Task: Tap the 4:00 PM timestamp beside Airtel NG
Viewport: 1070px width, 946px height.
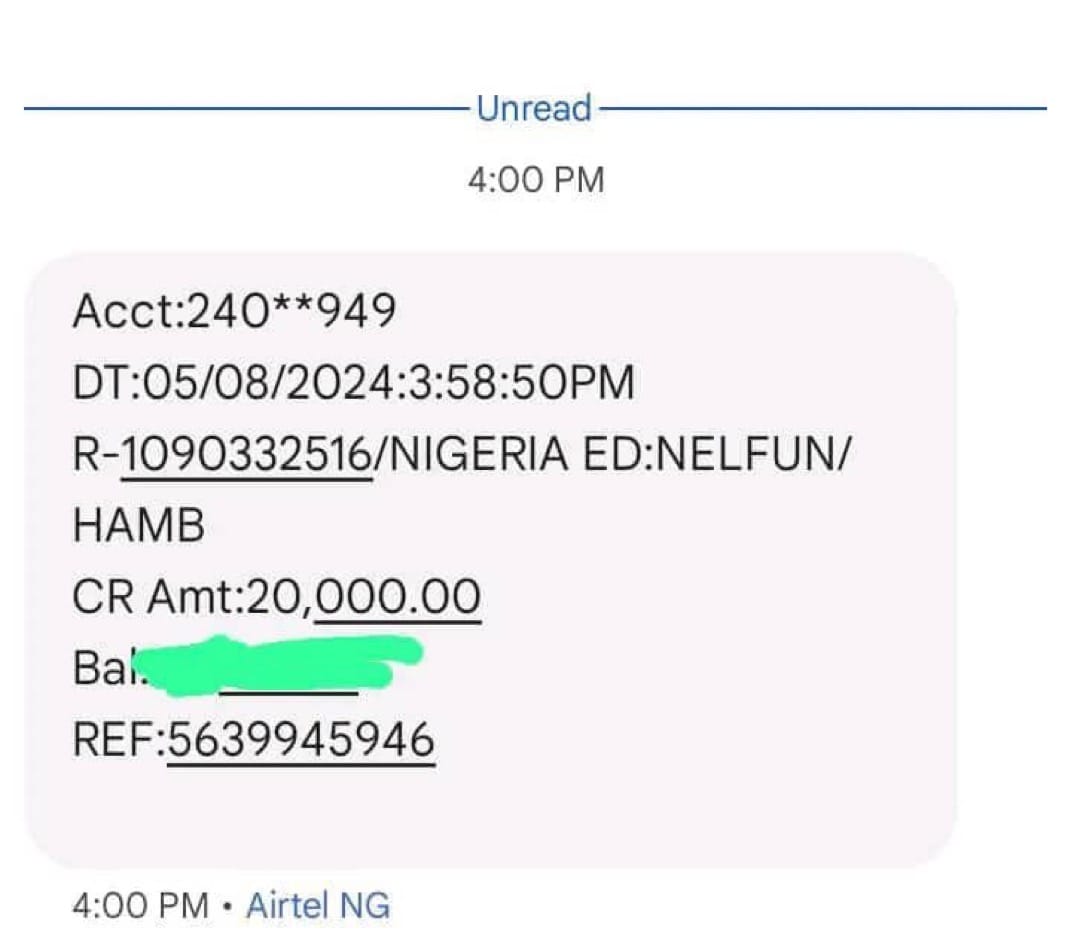Action: click(140, 906)
